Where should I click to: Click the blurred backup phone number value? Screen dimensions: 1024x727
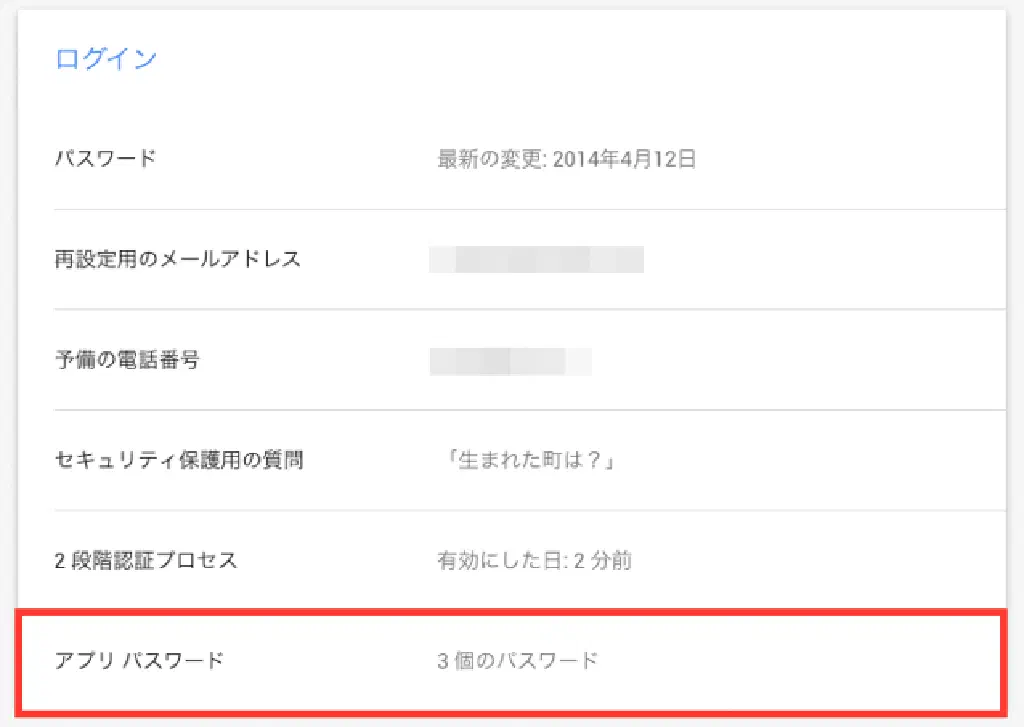[x=510, y=360]
